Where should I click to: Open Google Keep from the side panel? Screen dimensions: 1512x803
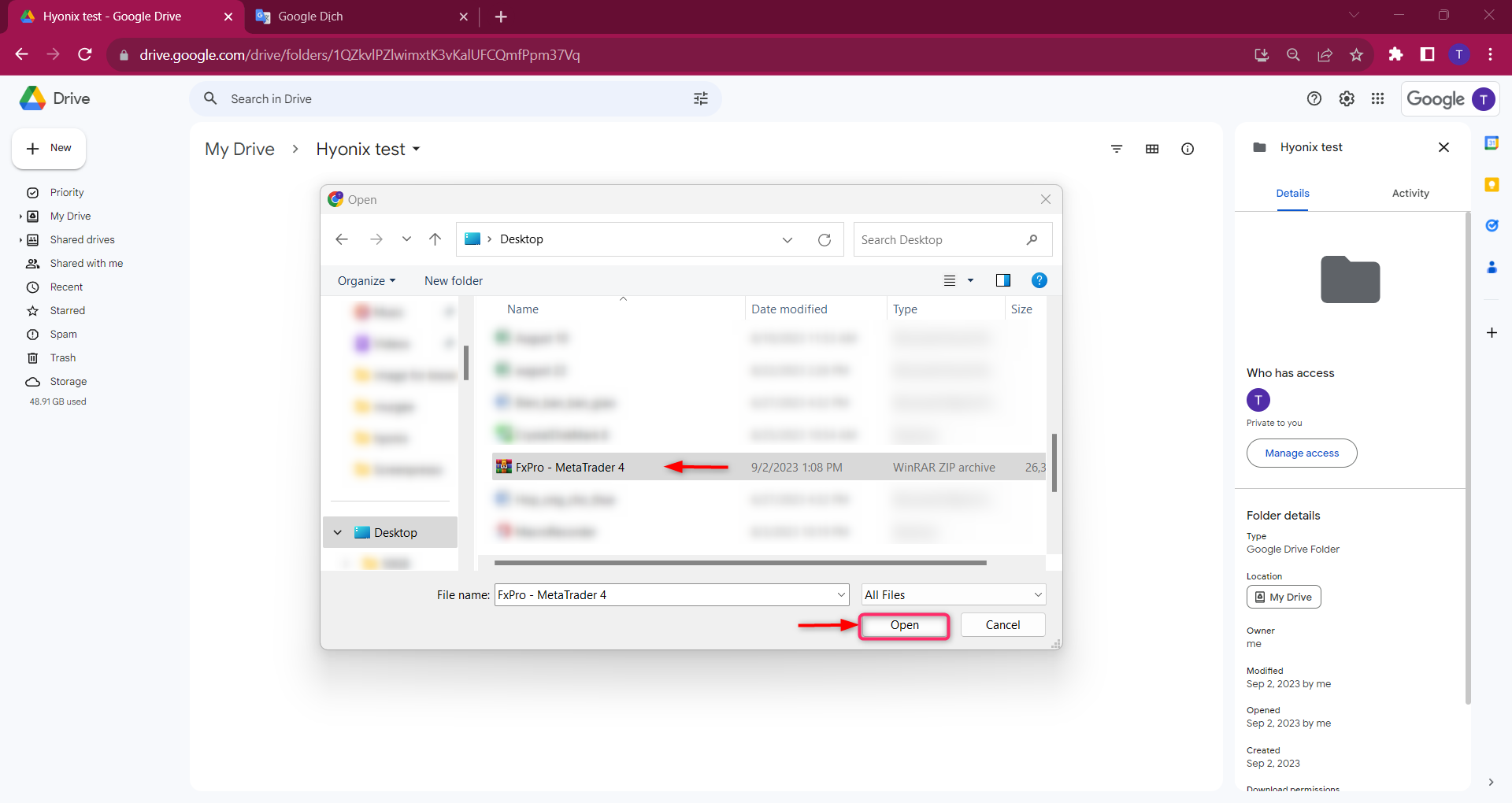[x=1493, y=184]
